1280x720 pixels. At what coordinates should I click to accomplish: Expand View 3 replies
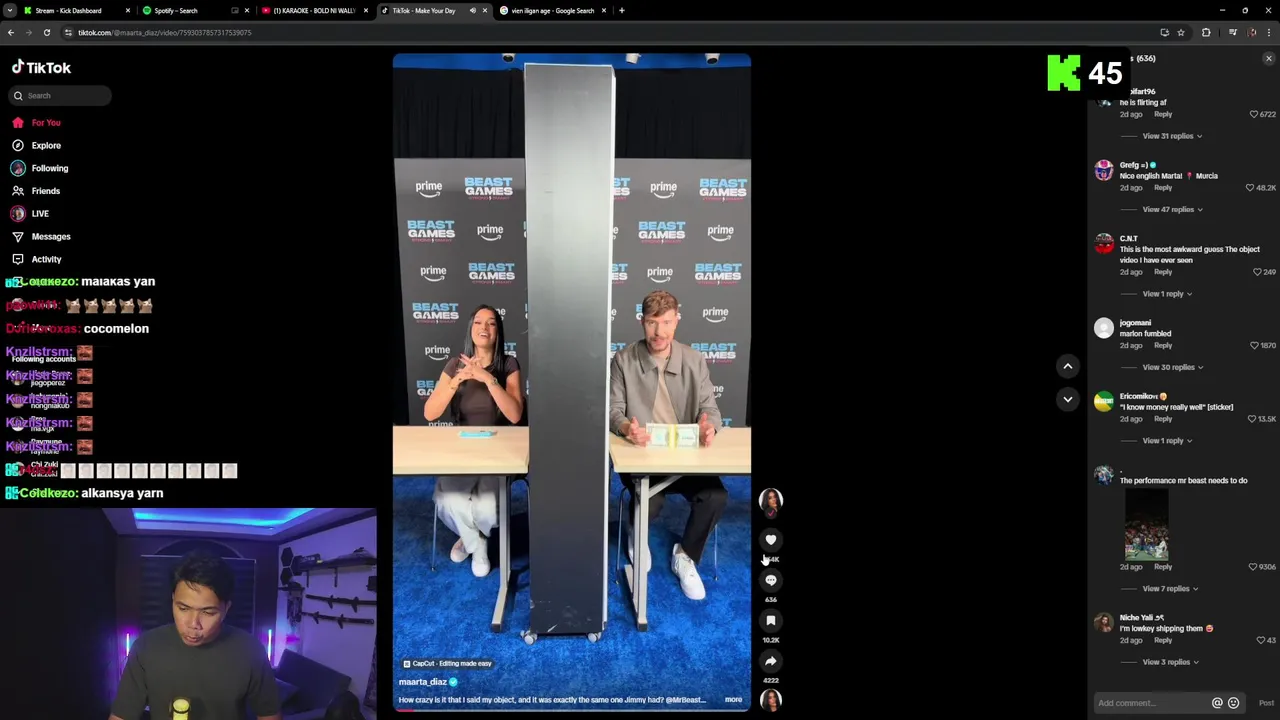[x=1170, y=662]
